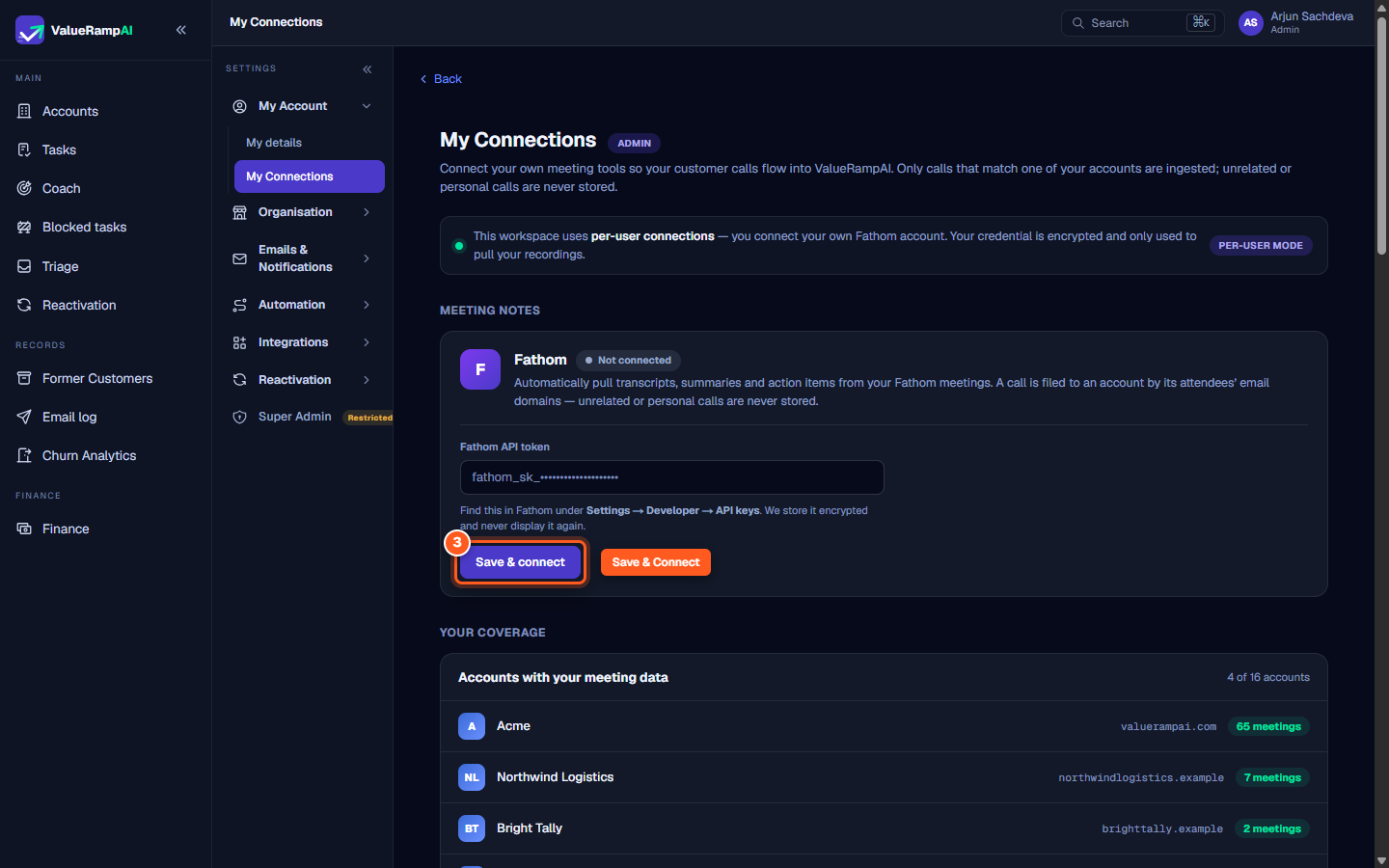Click the PER-USER MODE badge
This screenshot has width=1389, height=868.
(1261, 246)
